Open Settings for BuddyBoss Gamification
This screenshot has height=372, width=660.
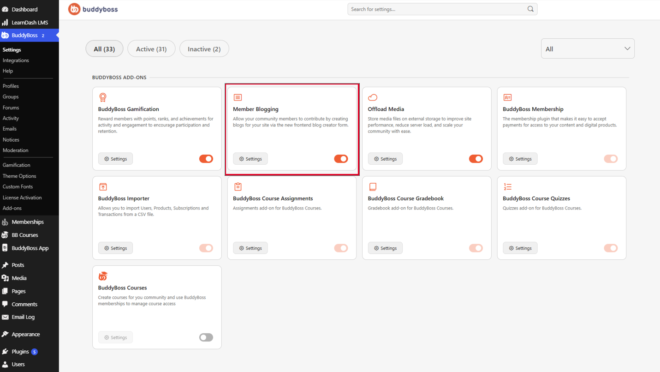click(x=116, y=159)
